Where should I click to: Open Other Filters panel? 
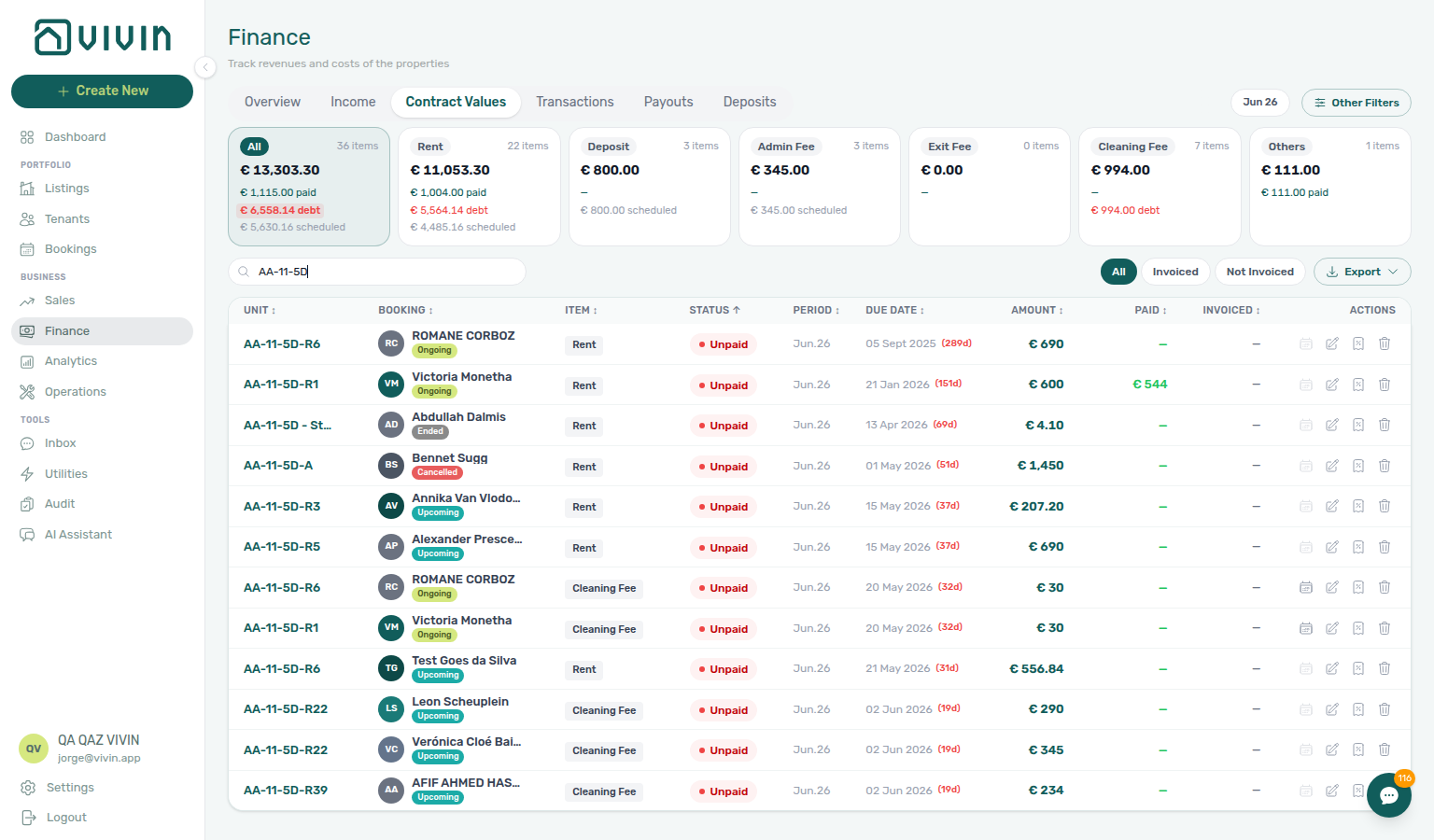click(x=1357, y=103)
